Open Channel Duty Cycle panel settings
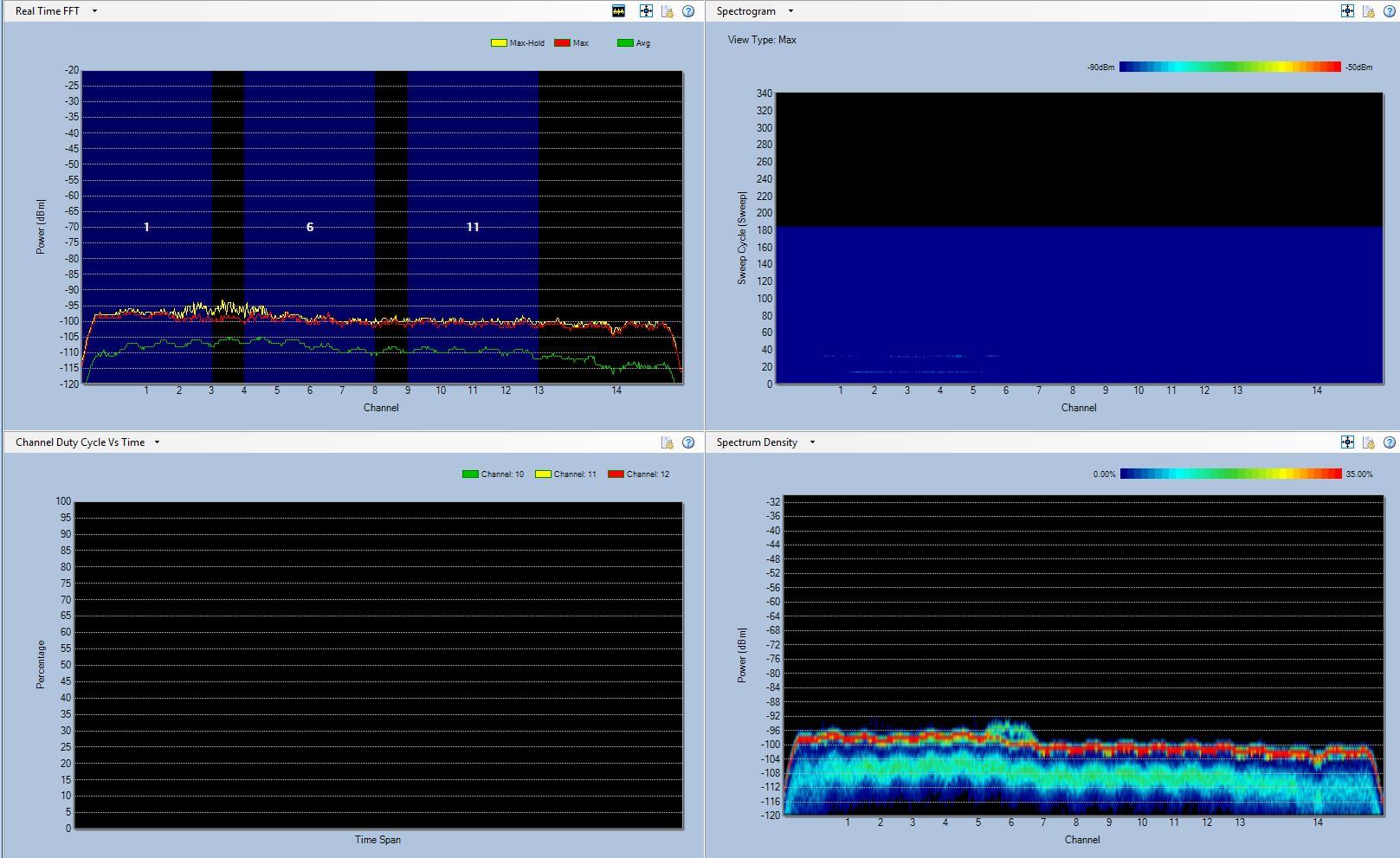 point(668,442)
